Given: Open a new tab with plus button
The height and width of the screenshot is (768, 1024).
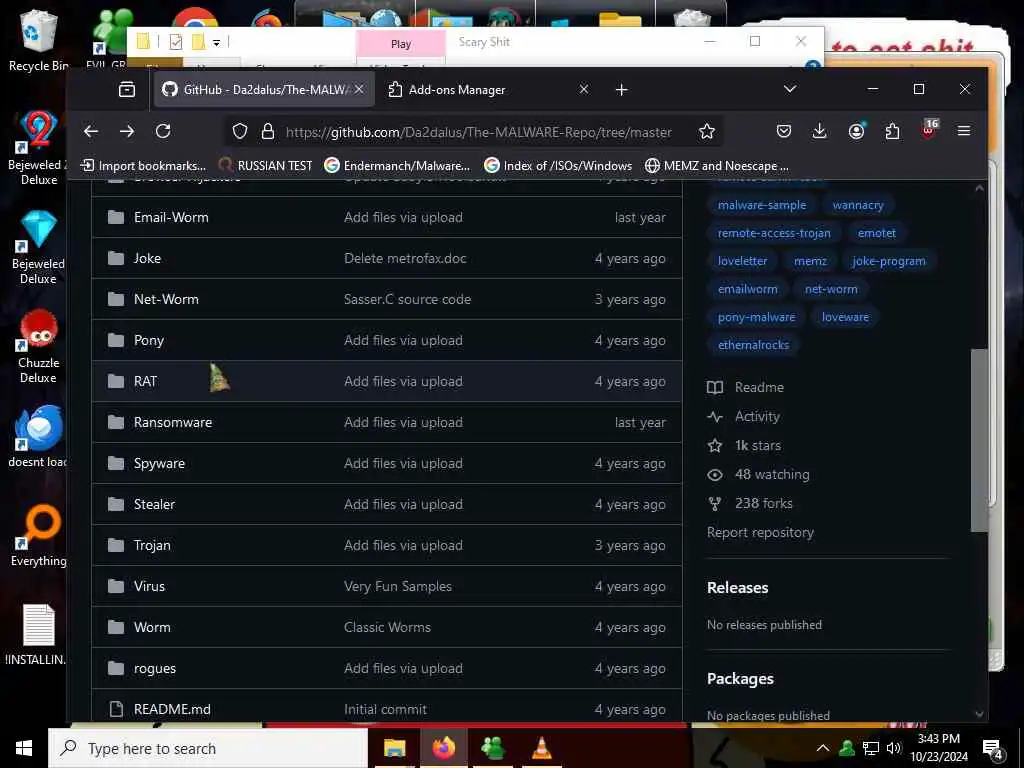Looking at the screenshot, I should (x=622, y=89).
